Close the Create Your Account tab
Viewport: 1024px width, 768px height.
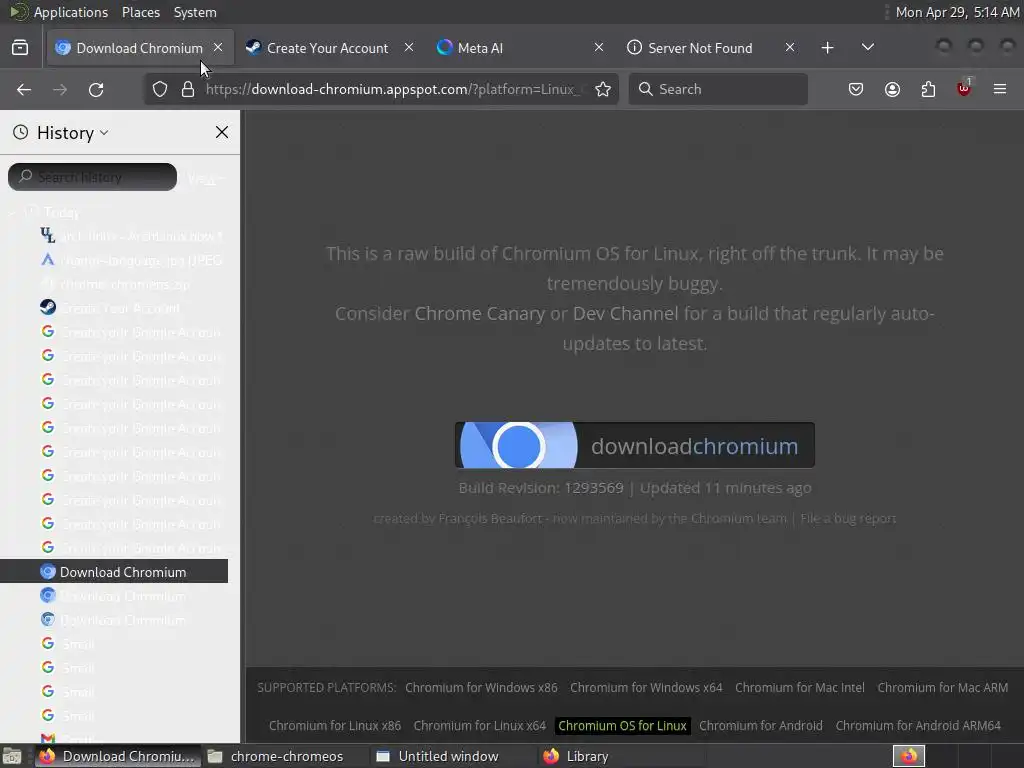[x=409, y=48]
